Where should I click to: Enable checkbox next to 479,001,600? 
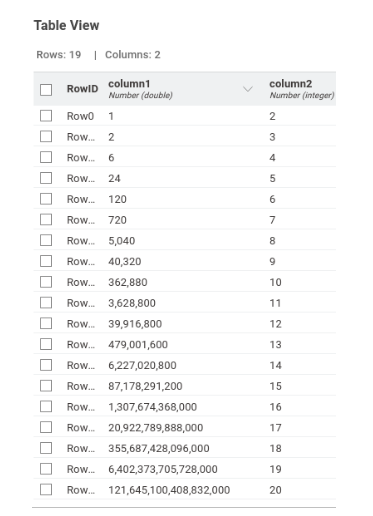[46, 344]
